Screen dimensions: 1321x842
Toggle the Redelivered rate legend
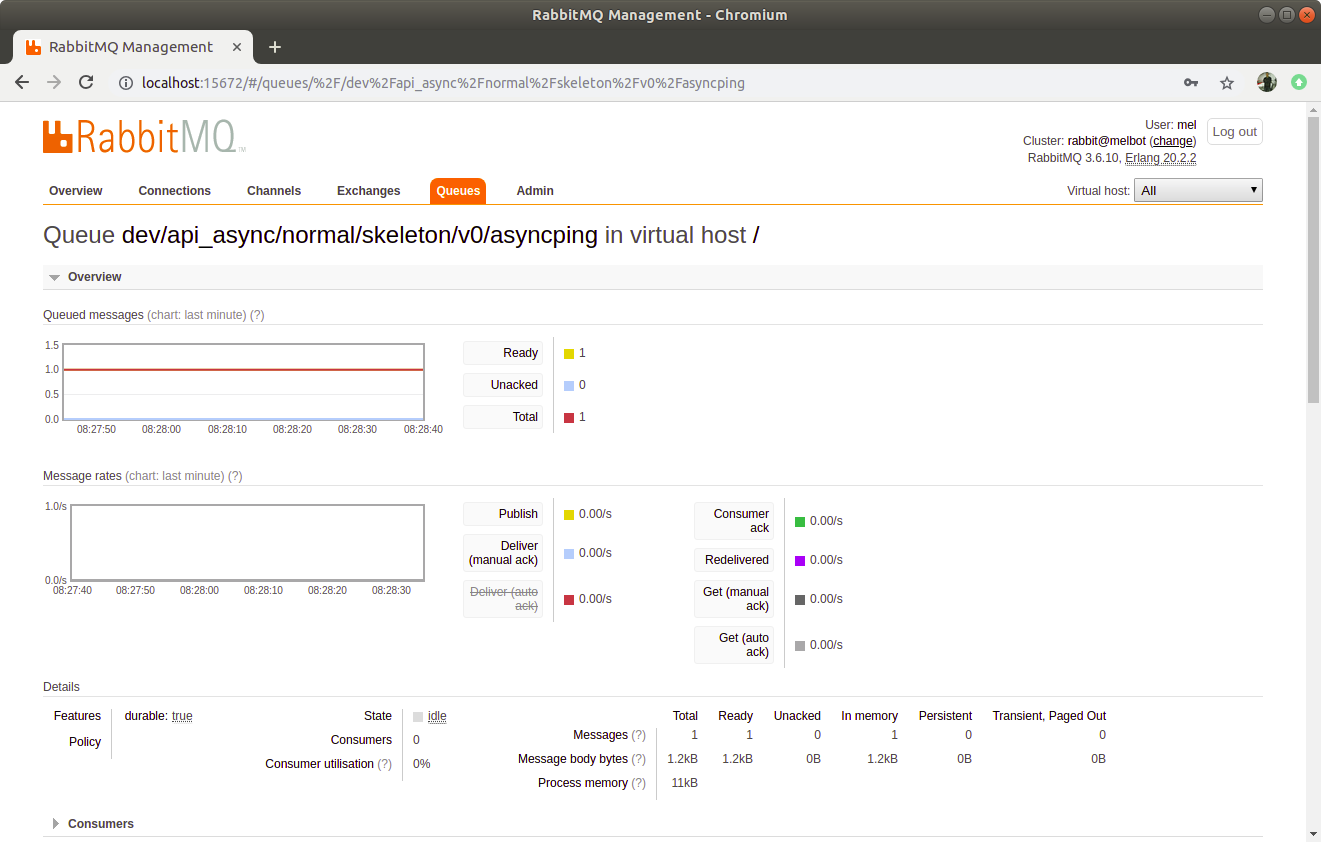pos(734,560)
